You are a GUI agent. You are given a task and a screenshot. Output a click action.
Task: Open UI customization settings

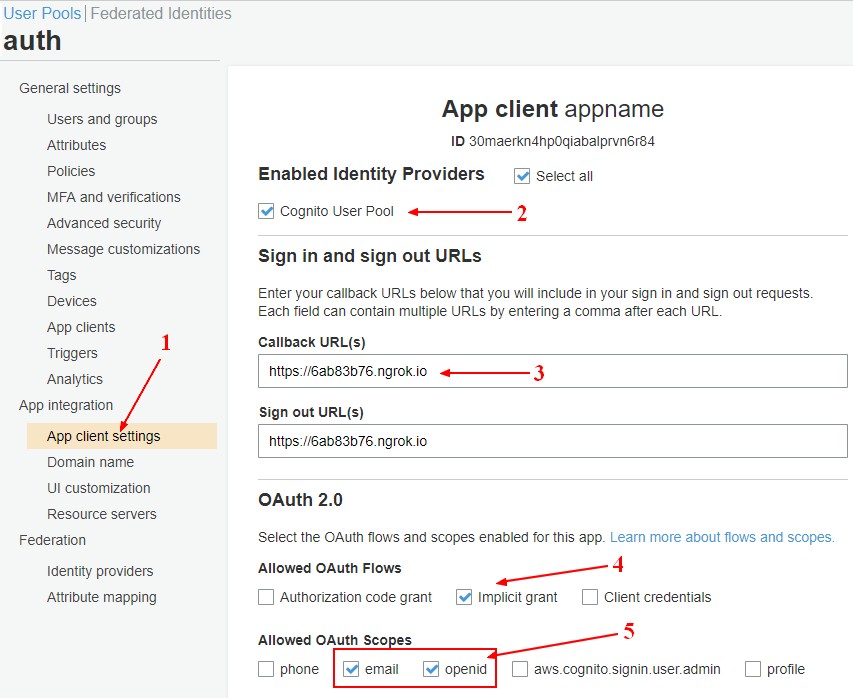(97, 488)
